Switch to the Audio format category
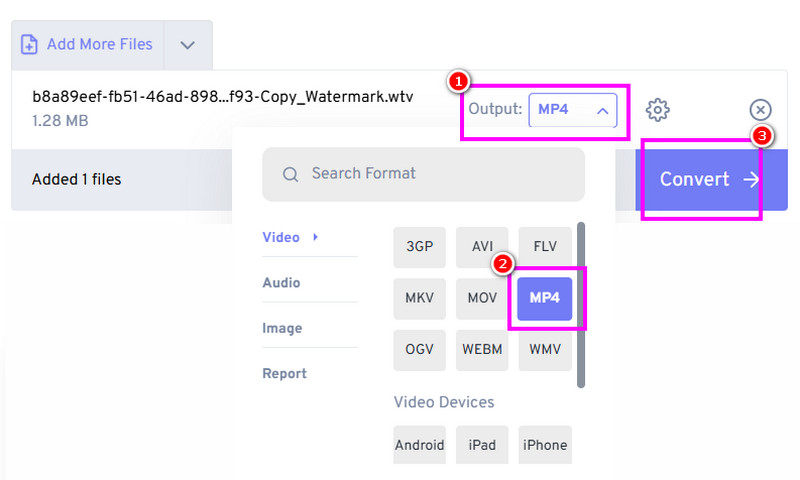 click(281, 283)
